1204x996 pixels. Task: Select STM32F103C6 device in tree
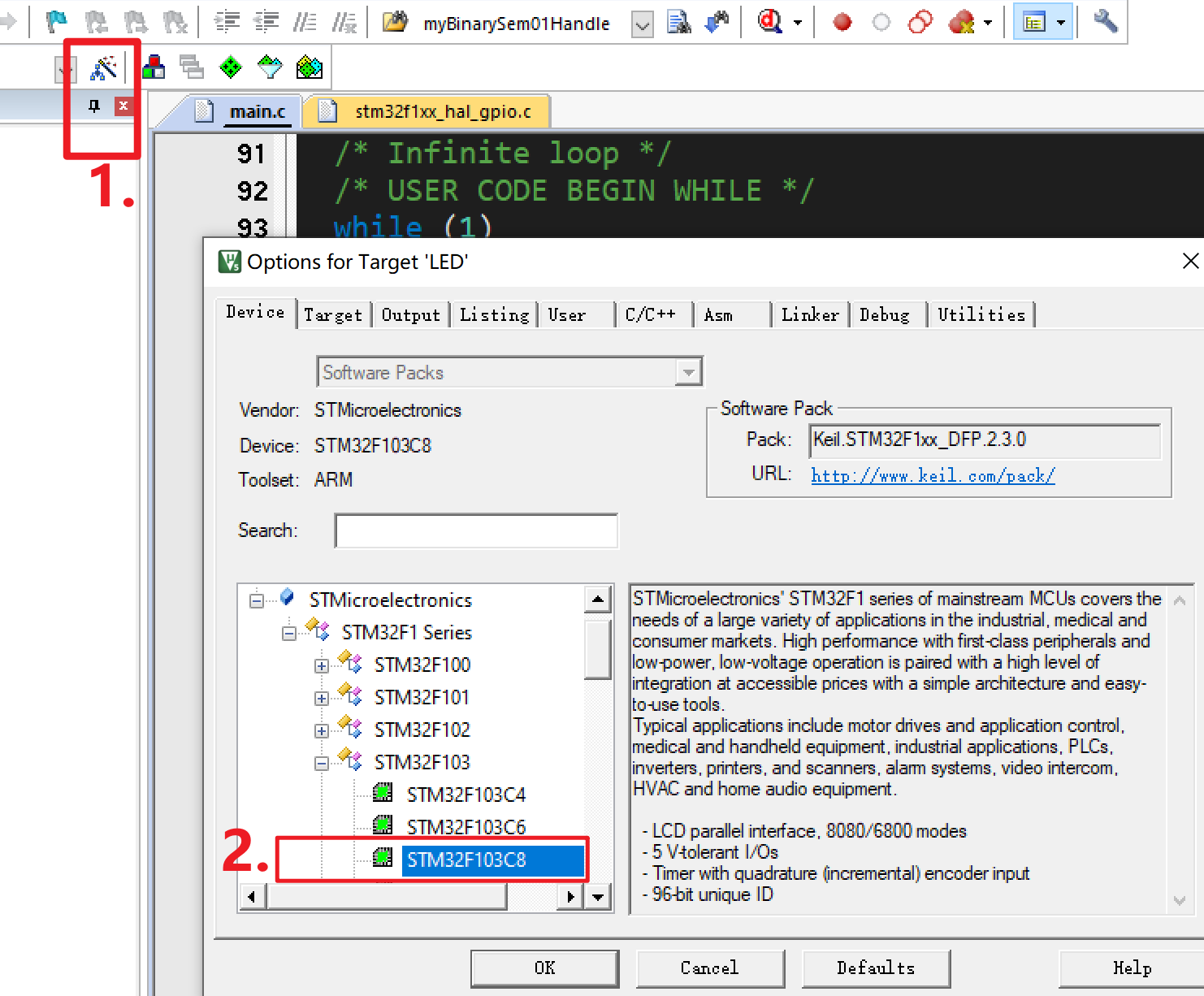(466, 827)
